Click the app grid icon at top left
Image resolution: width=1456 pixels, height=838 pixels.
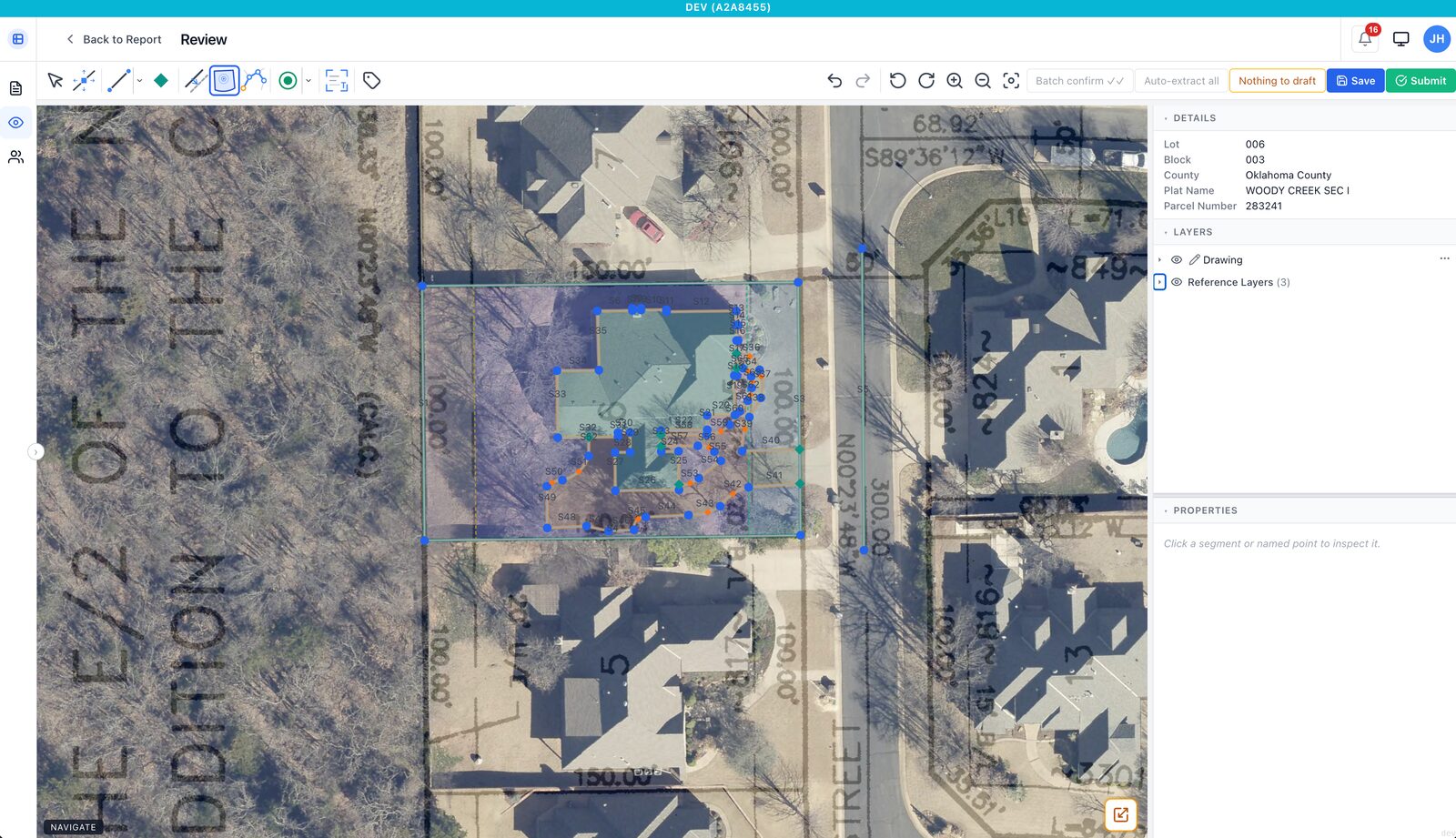(x=18, y=39)
